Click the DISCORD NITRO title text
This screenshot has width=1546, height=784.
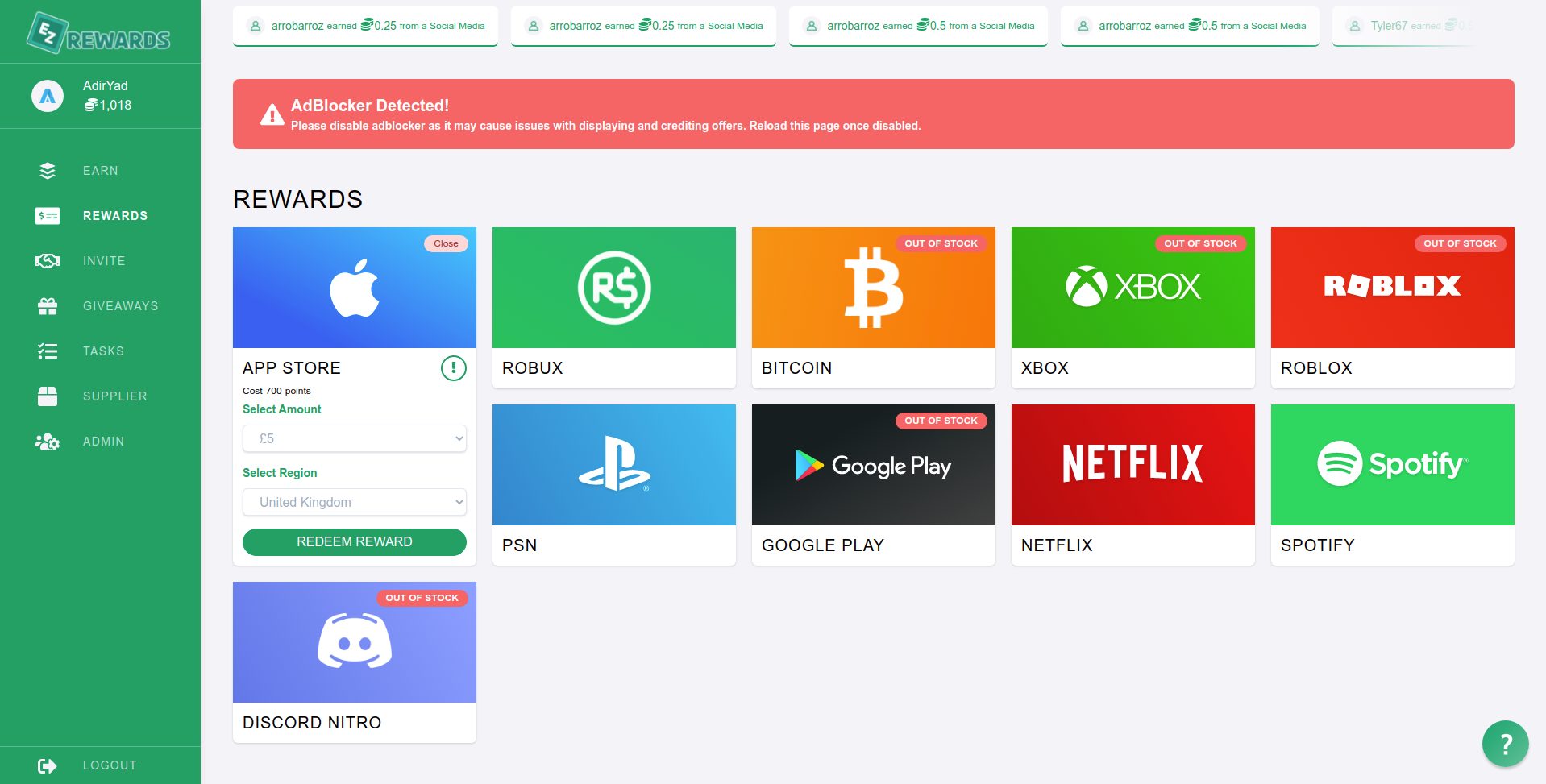coord(312,723)
